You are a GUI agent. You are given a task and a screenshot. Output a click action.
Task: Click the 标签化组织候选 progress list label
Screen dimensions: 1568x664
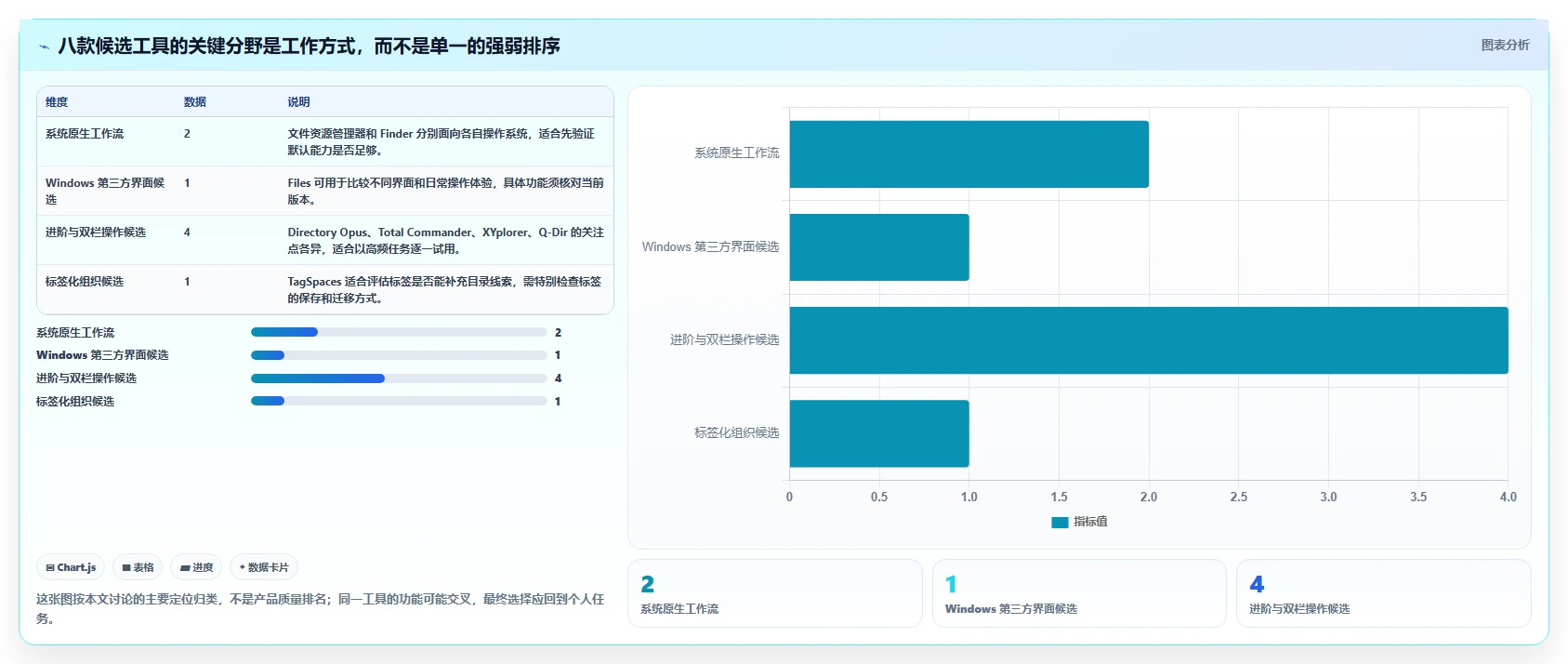(x=75, y=402)
